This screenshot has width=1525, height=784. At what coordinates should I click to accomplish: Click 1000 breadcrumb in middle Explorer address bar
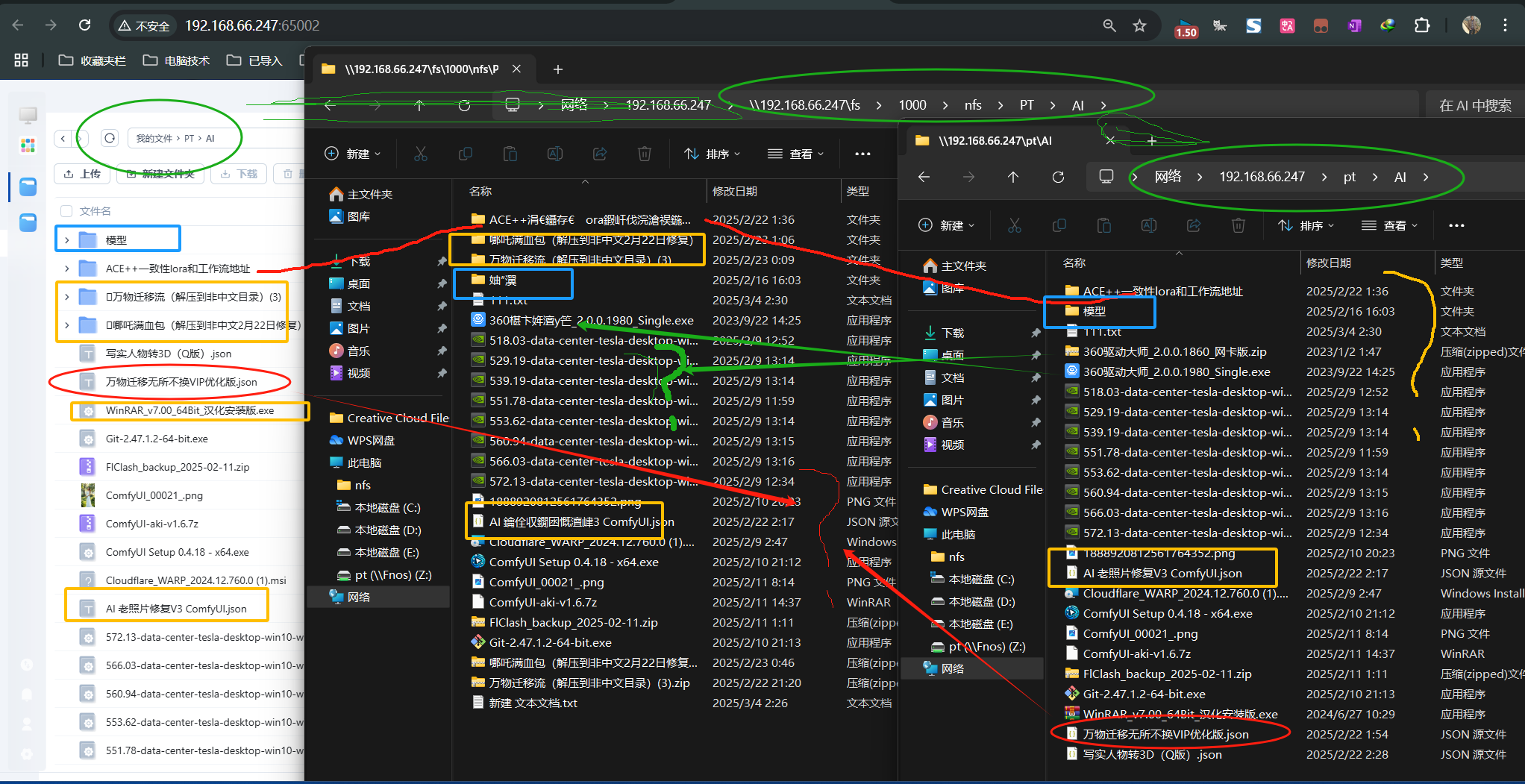912,105
